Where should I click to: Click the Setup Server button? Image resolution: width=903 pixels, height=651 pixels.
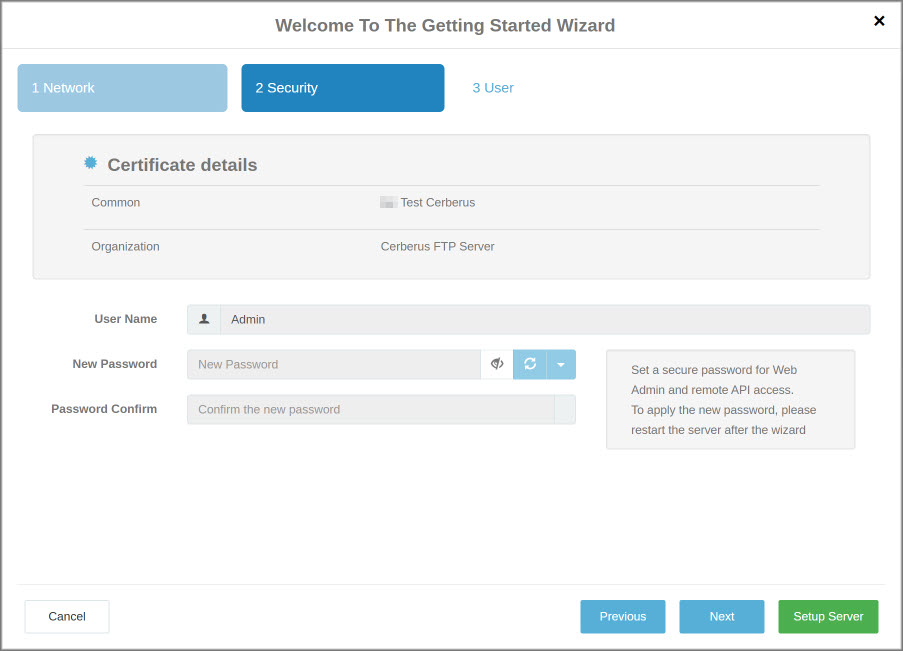[x=828, y=616]
